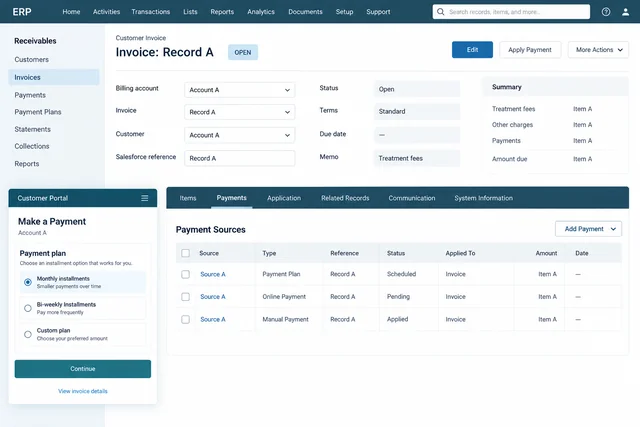Open the Support menu

point(378,12)
